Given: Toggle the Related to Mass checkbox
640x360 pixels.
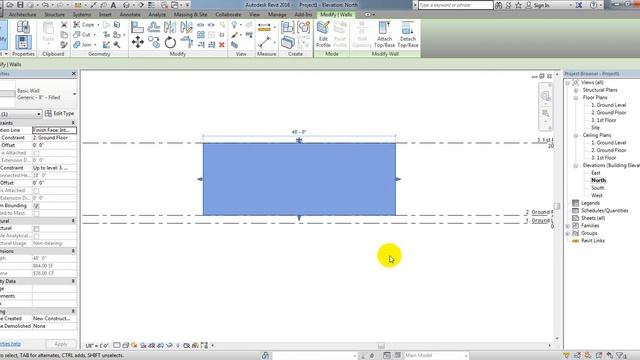Looking at the screenshot, I should click(x=36, y=213).
